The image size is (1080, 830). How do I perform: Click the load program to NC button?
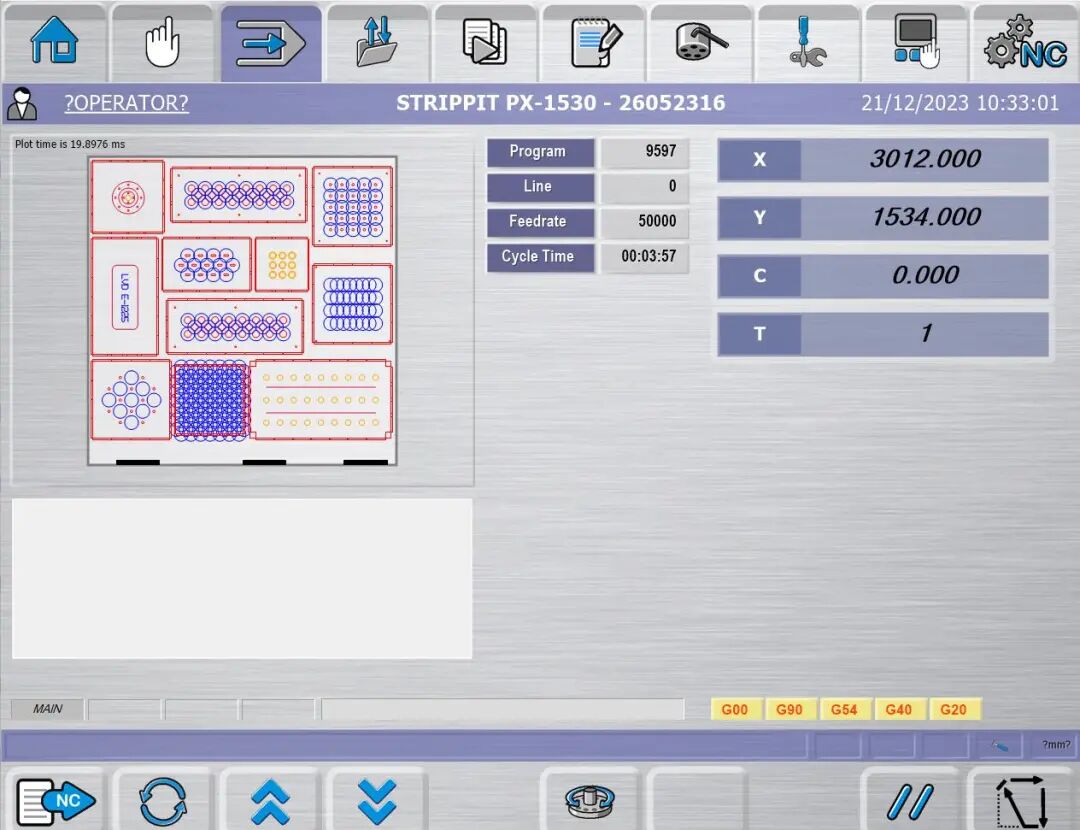coord(56,800)
